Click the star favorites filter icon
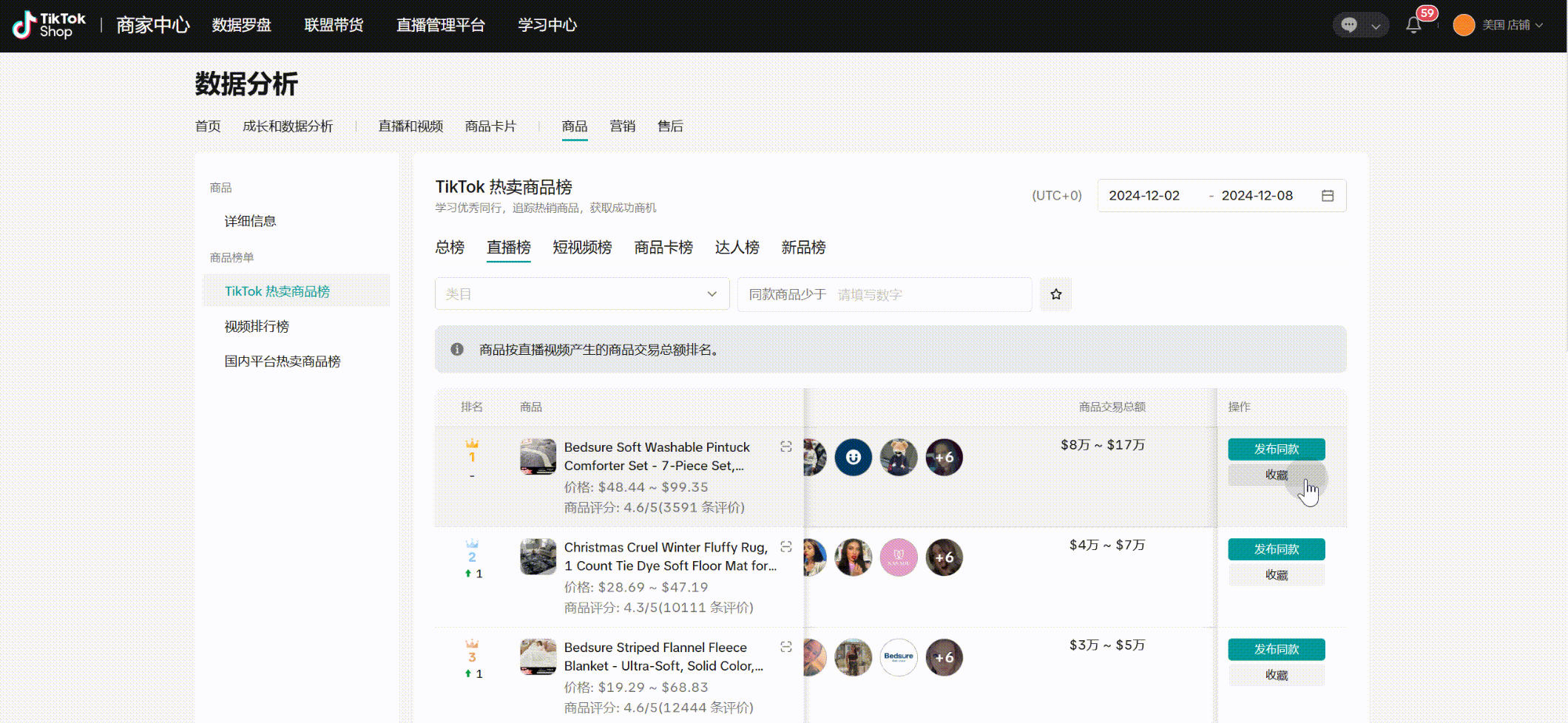 pyautogui.click(x=1055, y=294)
